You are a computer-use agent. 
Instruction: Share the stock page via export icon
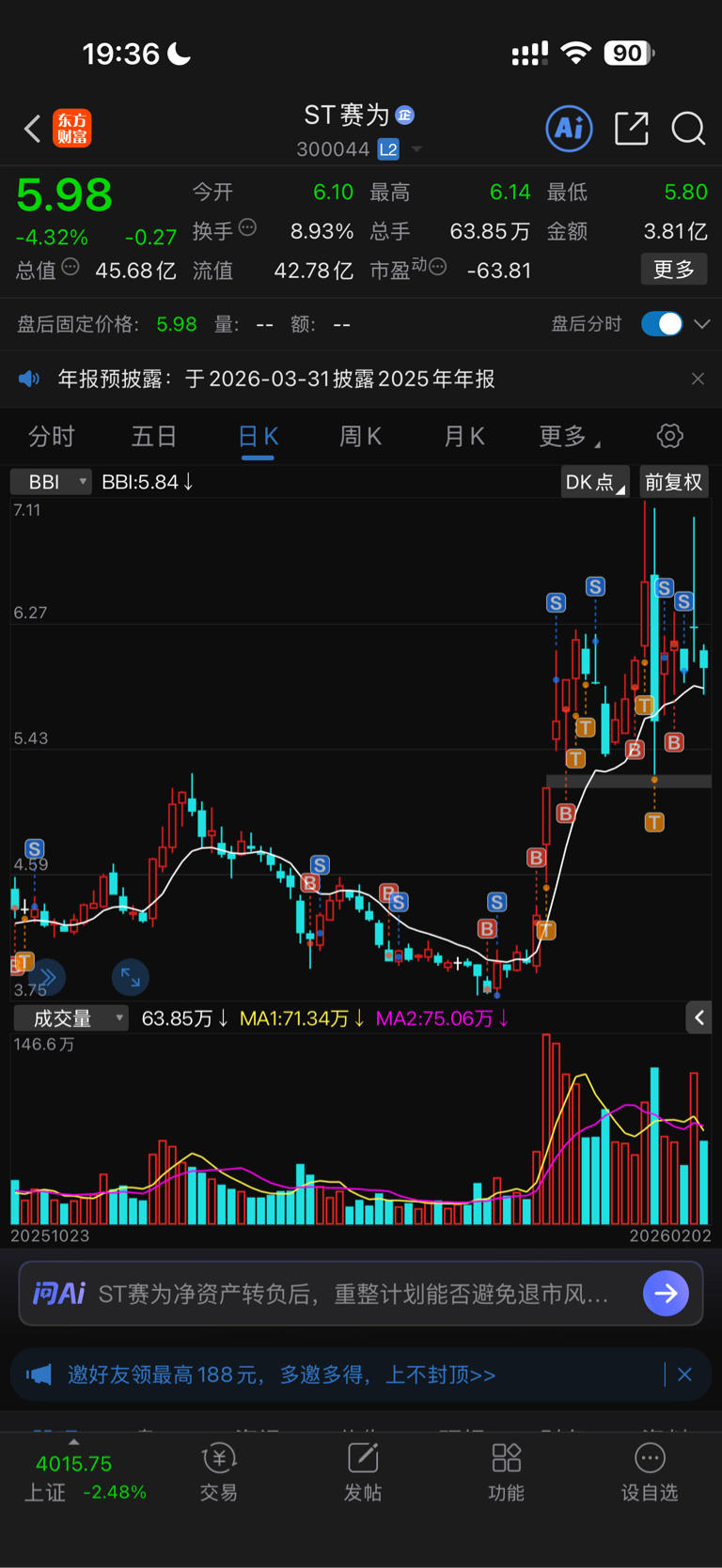click(632, 128)
